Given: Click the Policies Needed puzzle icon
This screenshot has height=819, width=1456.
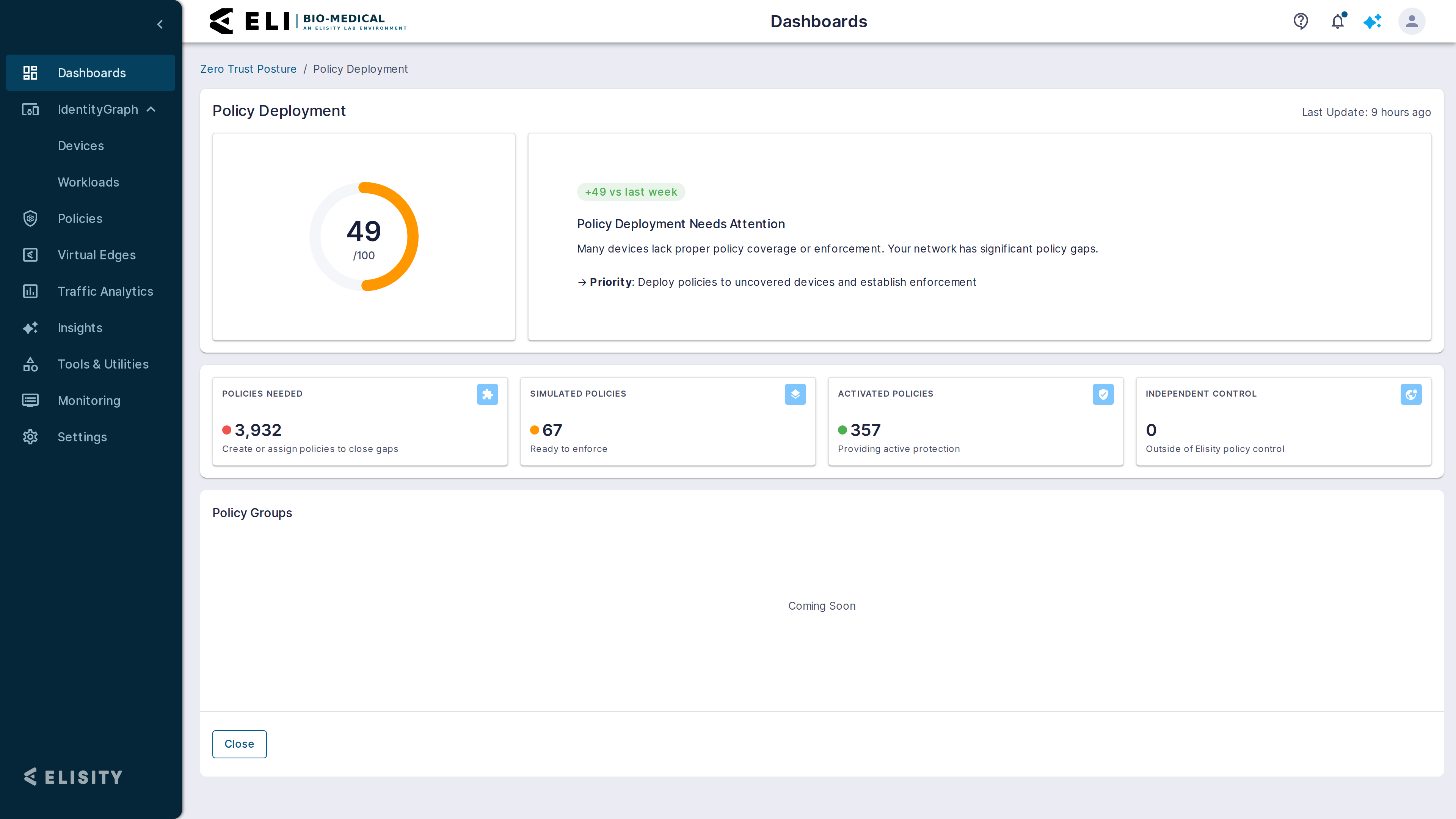Looking at the screenshot, I should [487, 394].
